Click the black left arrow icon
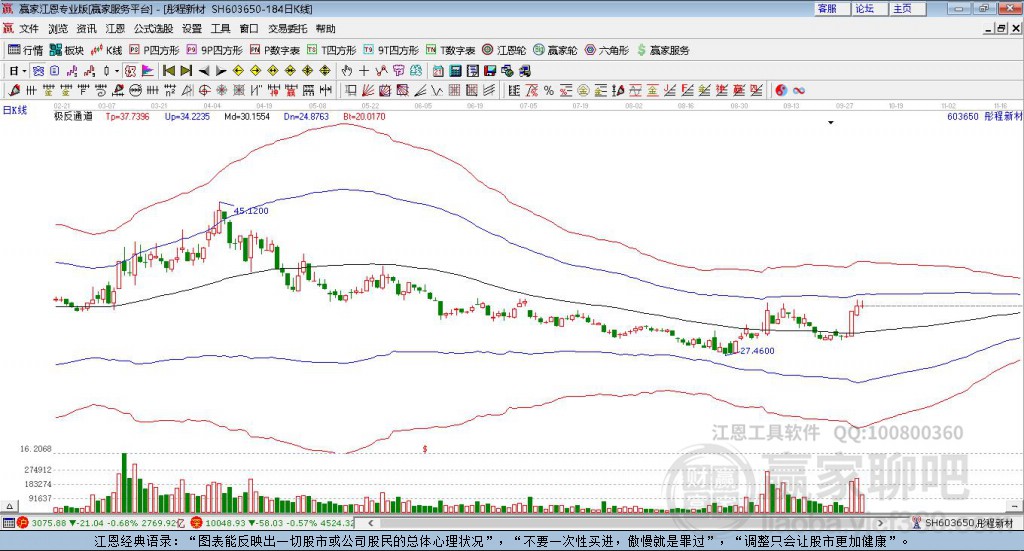The height and width of the screenshot is (551, 1024). (x=204, y=71)
